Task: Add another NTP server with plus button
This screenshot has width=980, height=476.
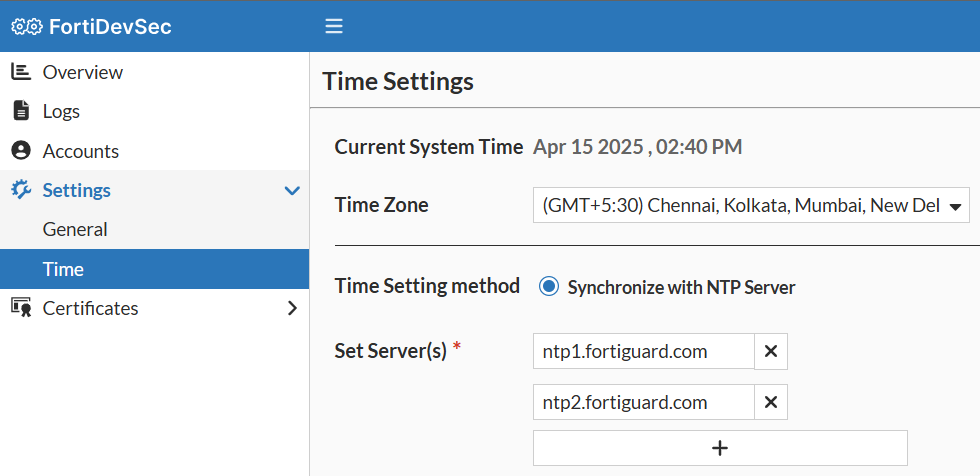Action: pyautogui.click(x=720, y=448)
